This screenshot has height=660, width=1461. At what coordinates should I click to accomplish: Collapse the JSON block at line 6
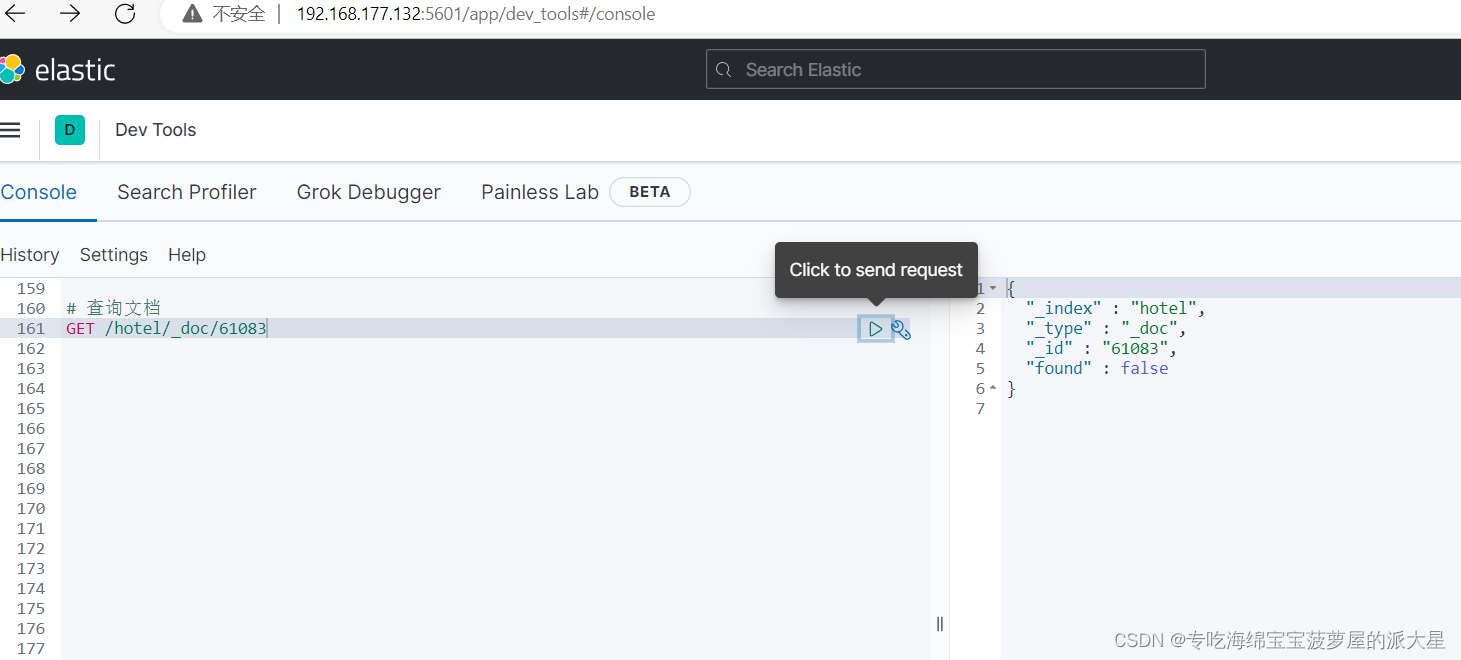[991, 387]
